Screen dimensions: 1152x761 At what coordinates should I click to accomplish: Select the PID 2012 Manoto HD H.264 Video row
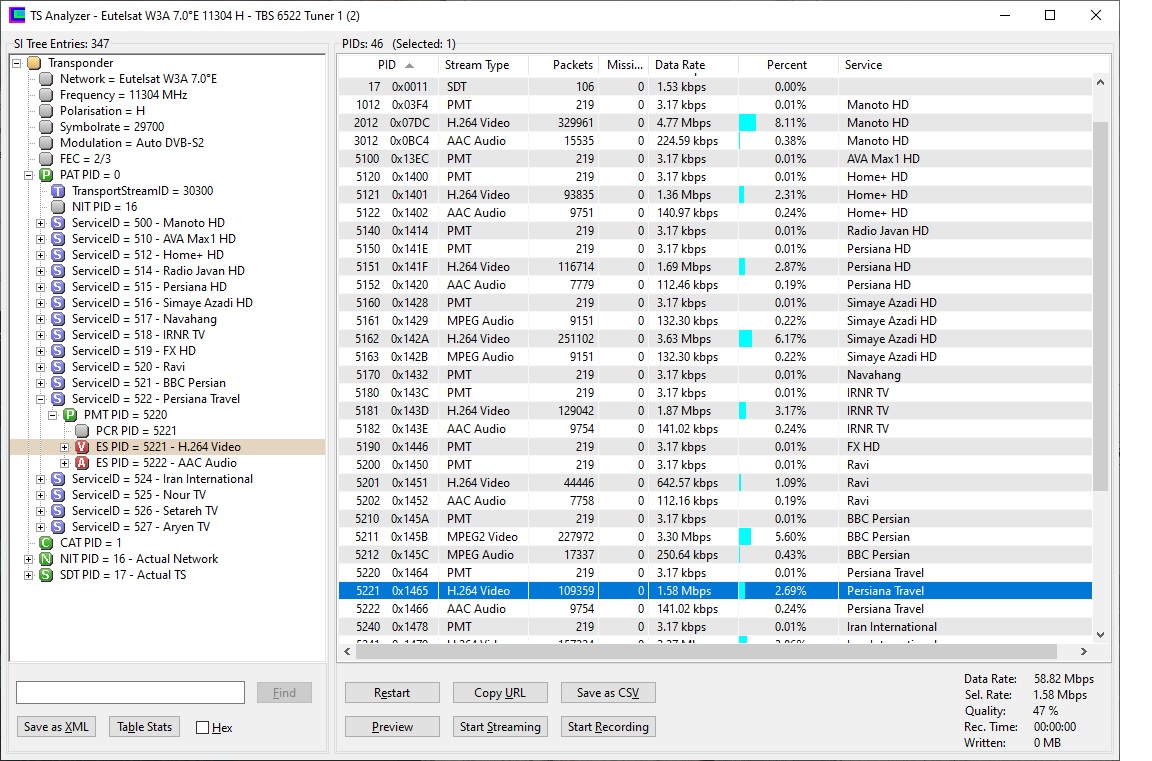pyautogui.click(x=715, y=123)
